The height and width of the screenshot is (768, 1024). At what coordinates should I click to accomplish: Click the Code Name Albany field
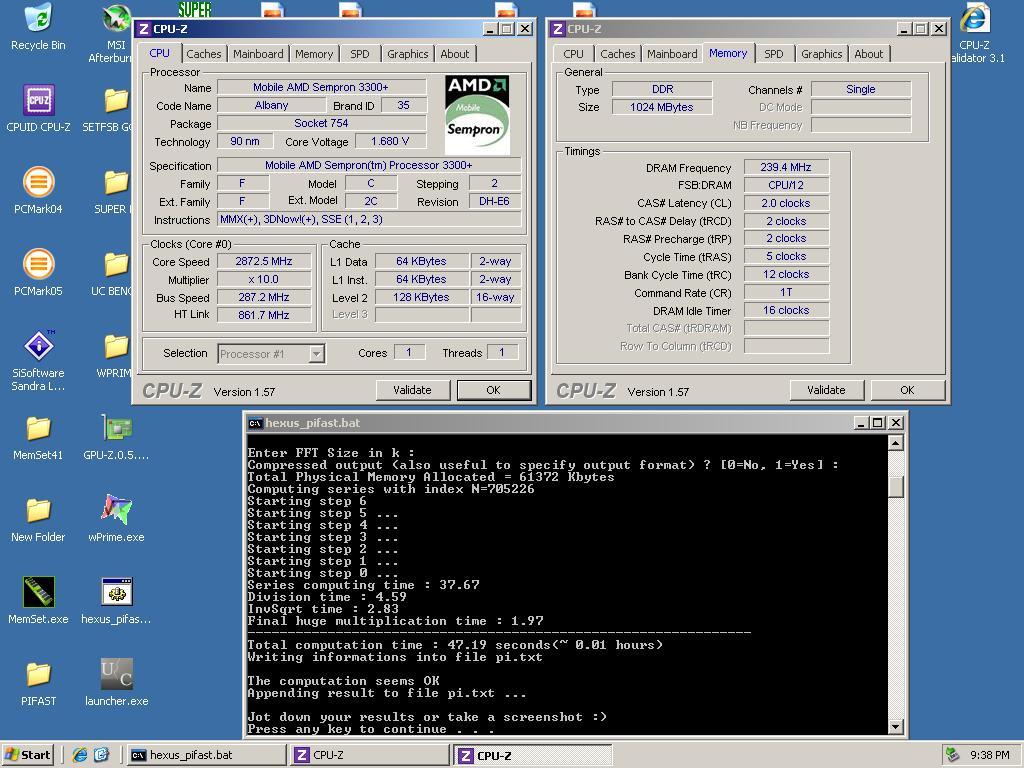pos(272,105)
